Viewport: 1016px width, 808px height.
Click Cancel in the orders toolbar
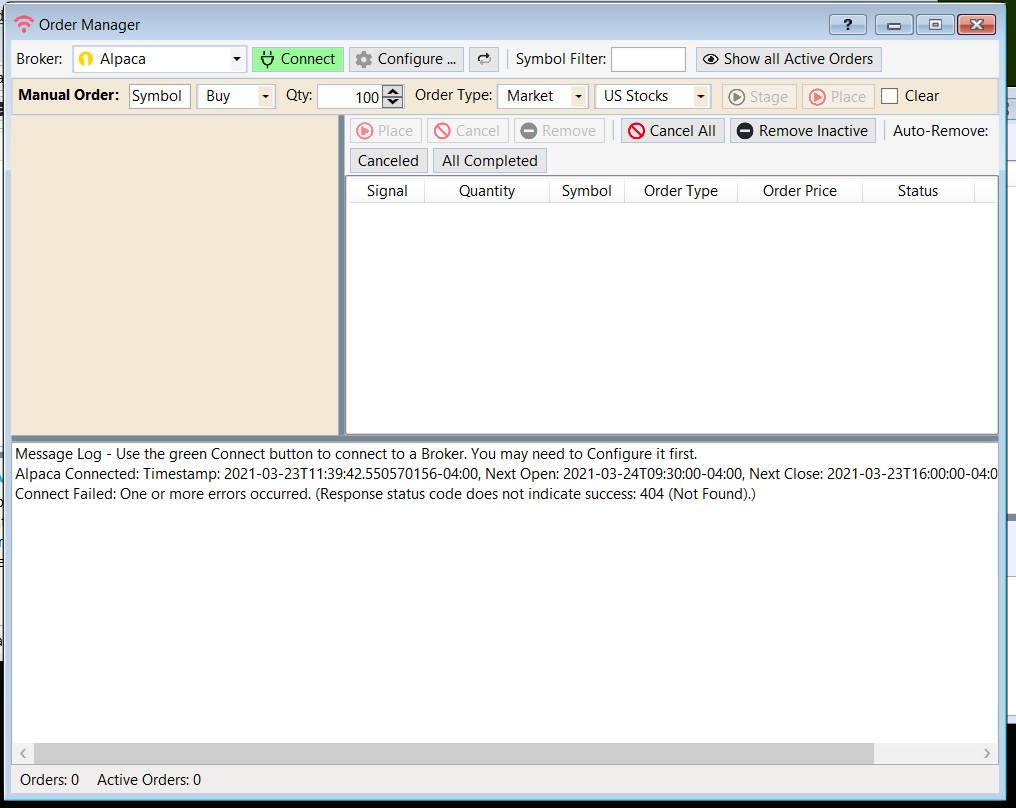click(x=467, y=131)
